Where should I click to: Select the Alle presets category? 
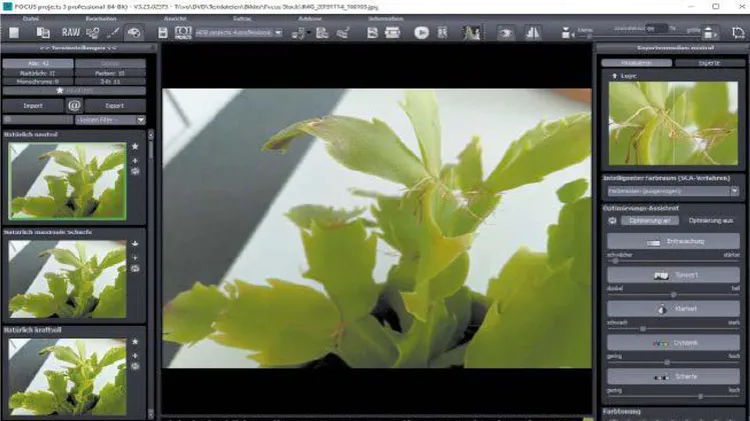(x=38, y=64)
